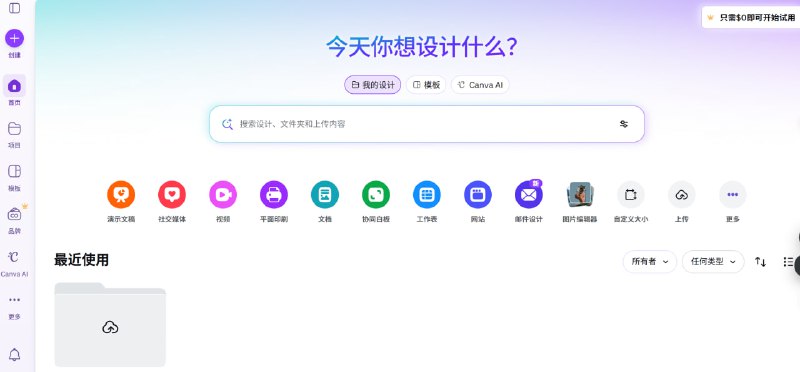Create a Doc (文档)

tap(325, 195)
